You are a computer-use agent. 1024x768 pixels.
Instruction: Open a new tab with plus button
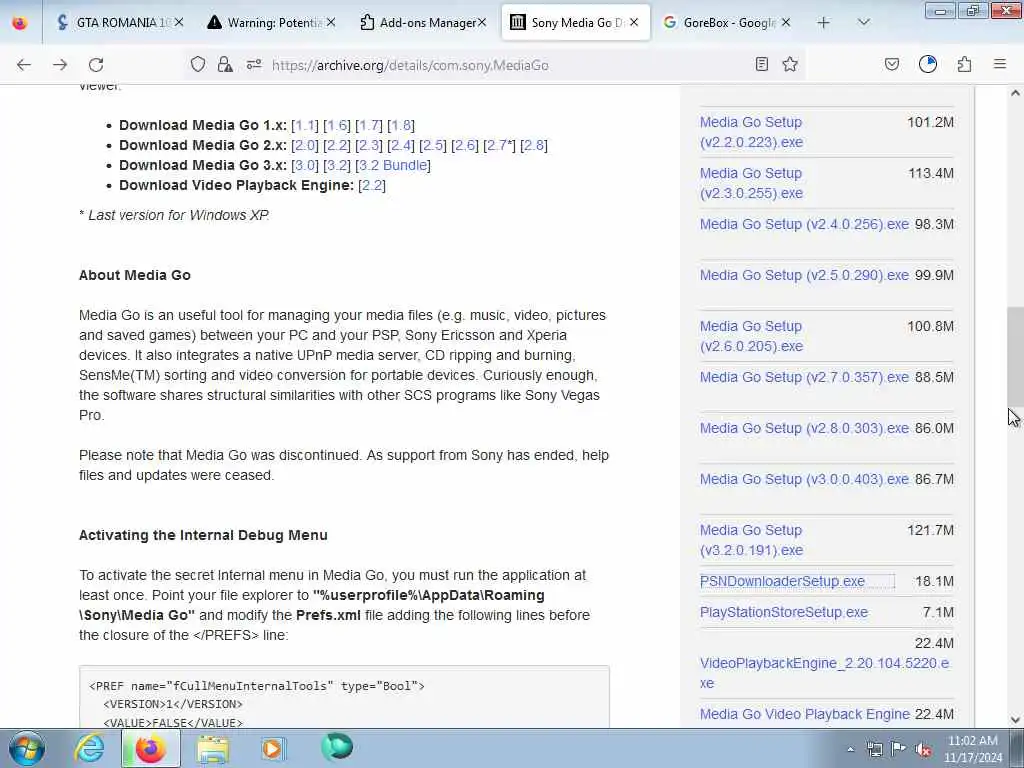(824, 23)
